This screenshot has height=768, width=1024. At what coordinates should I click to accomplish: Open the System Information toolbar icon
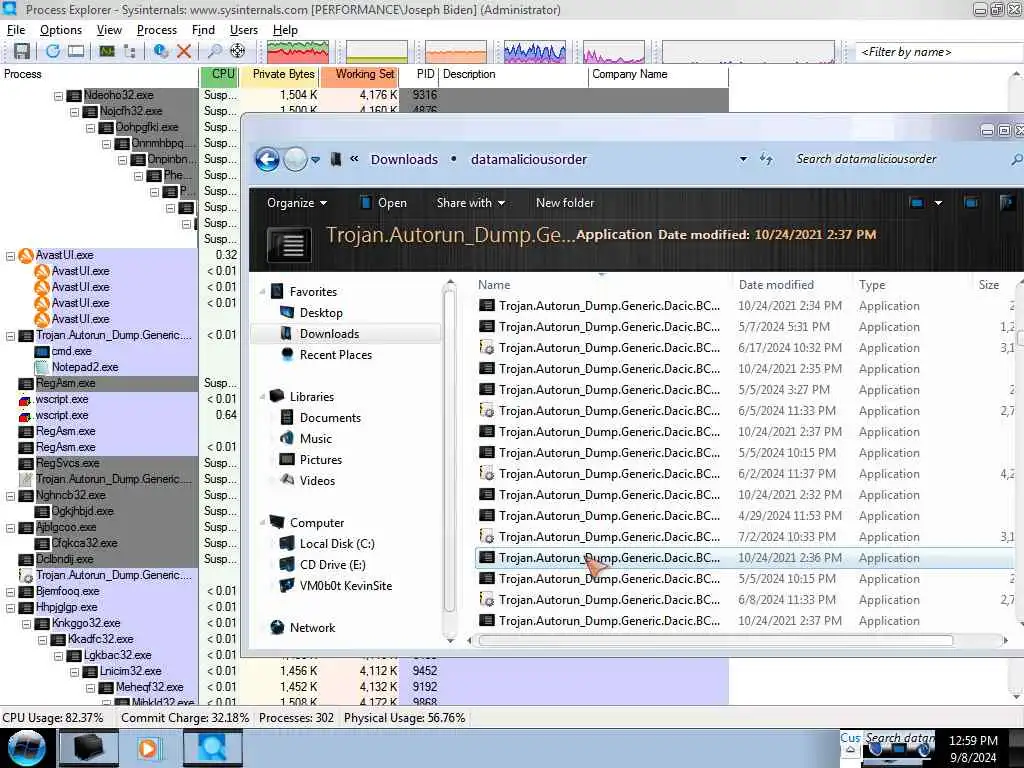click(76, 51)
